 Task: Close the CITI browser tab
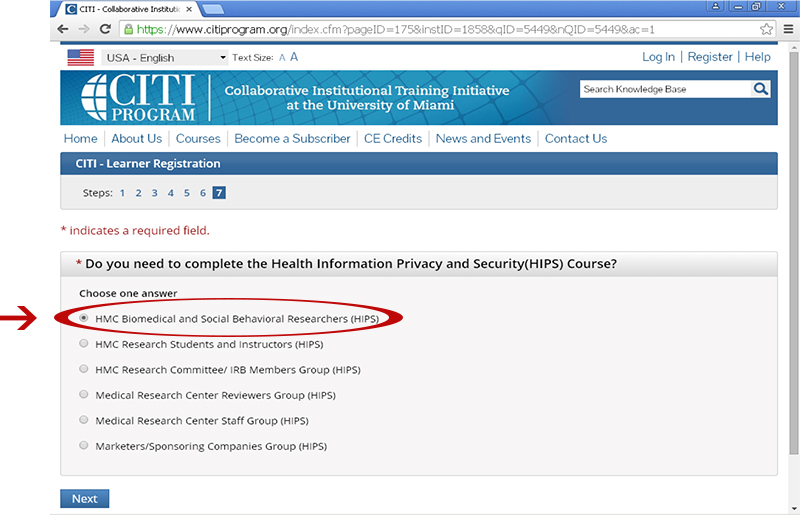[189, 9]
